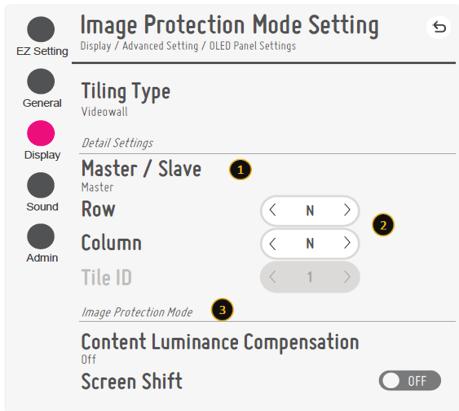Open the Admin circle icon
This screenshot has width=459, height=411.
(41, 236)
